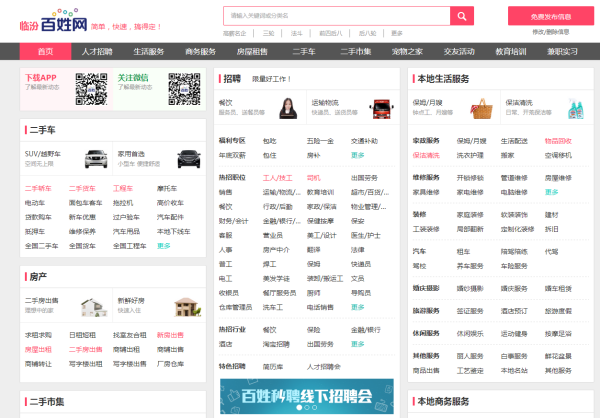Open the 交友活动 navigation tab
The width and height of the screenshot is (600, 418).
click(459, 51)
